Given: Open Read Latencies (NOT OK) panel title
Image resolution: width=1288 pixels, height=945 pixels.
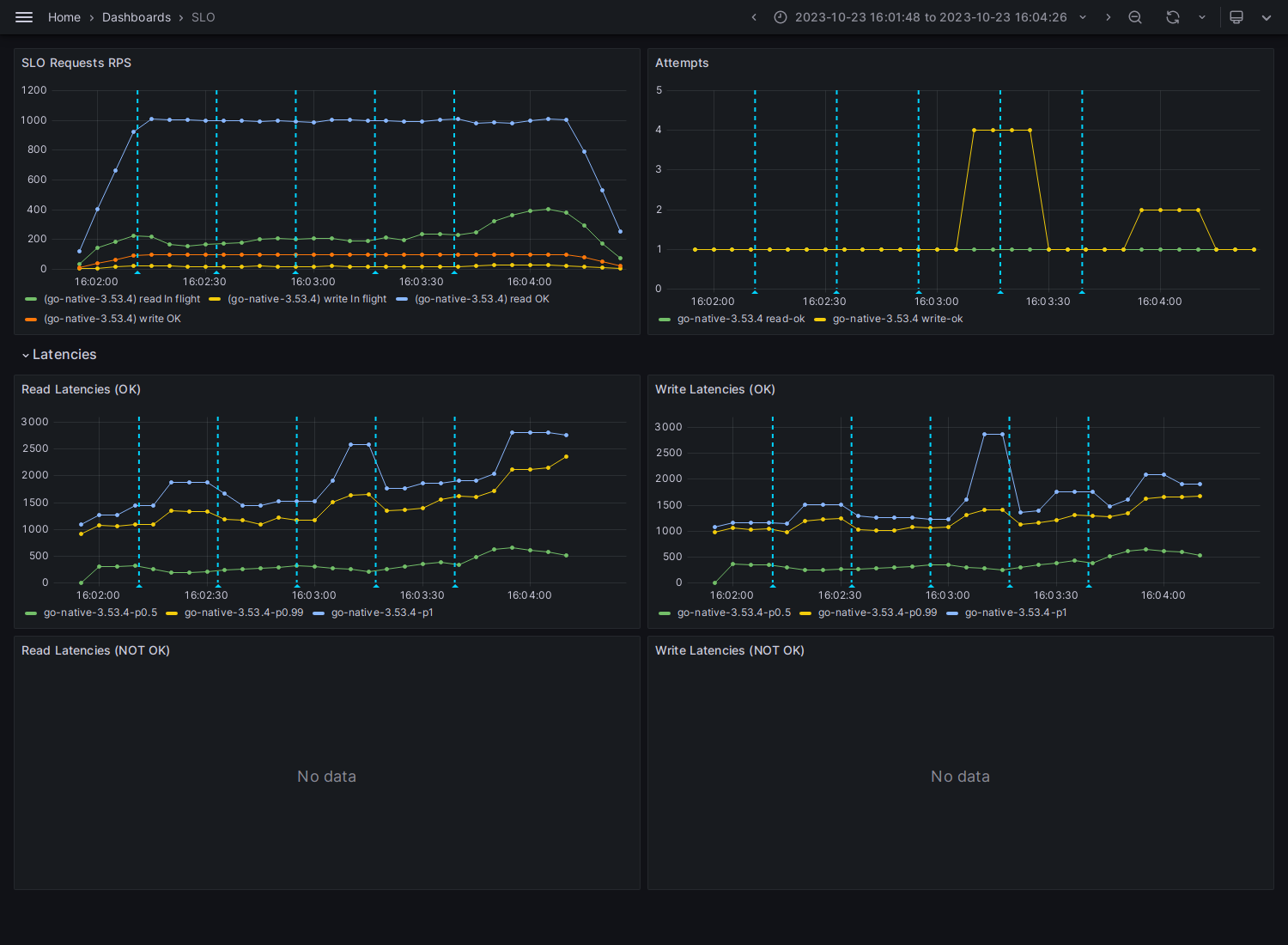Looking at the screenshot, I should pos(95,650).
